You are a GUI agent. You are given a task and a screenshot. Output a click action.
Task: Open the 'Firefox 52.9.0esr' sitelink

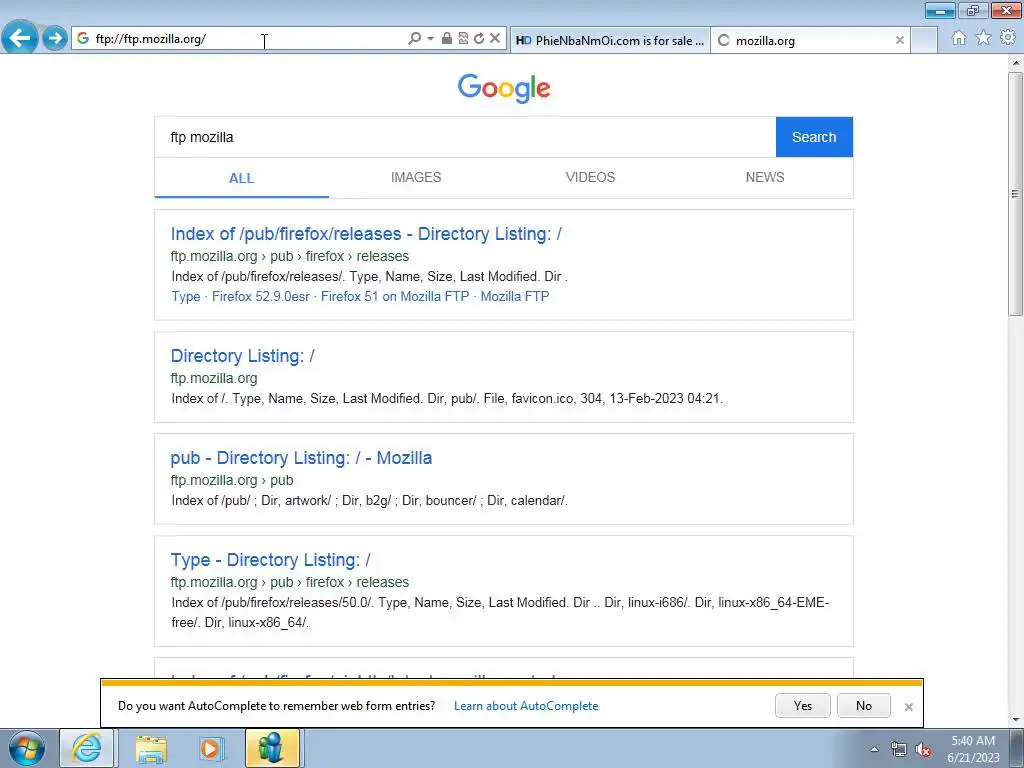pyautogui.click(x=261, y=296)
